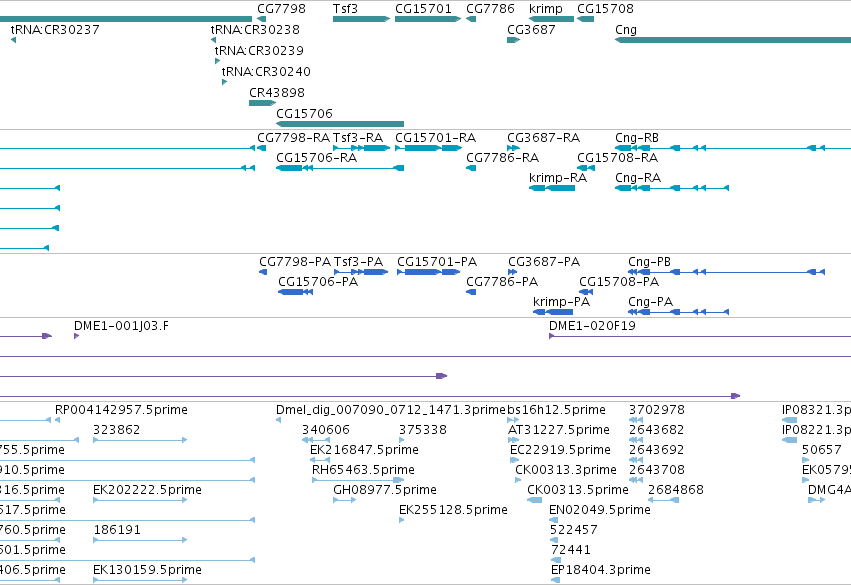
Task: Select the 186191 EST label
Action: (117, 530)
